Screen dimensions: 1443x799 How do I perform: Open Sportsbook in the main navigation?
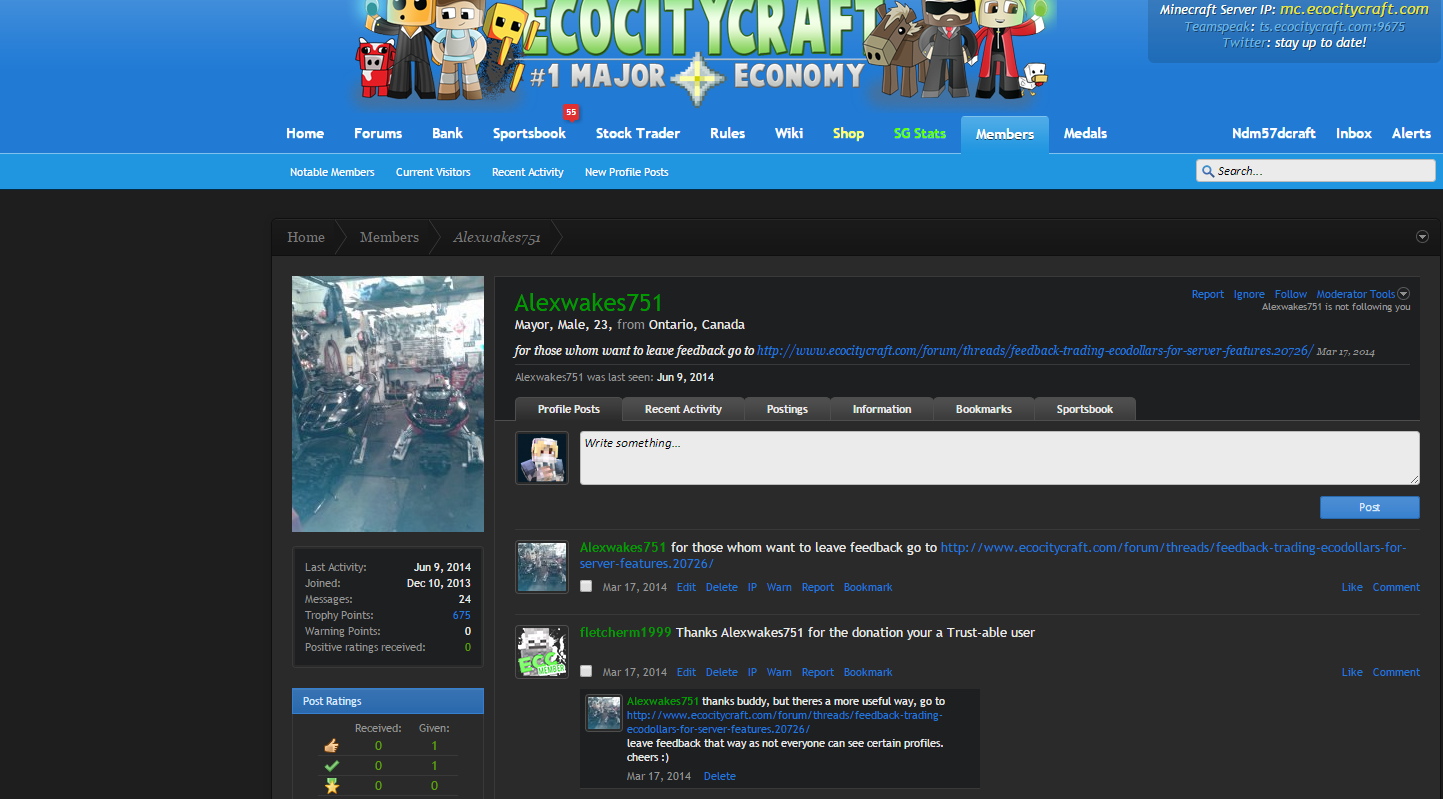[x=529, y=133]
